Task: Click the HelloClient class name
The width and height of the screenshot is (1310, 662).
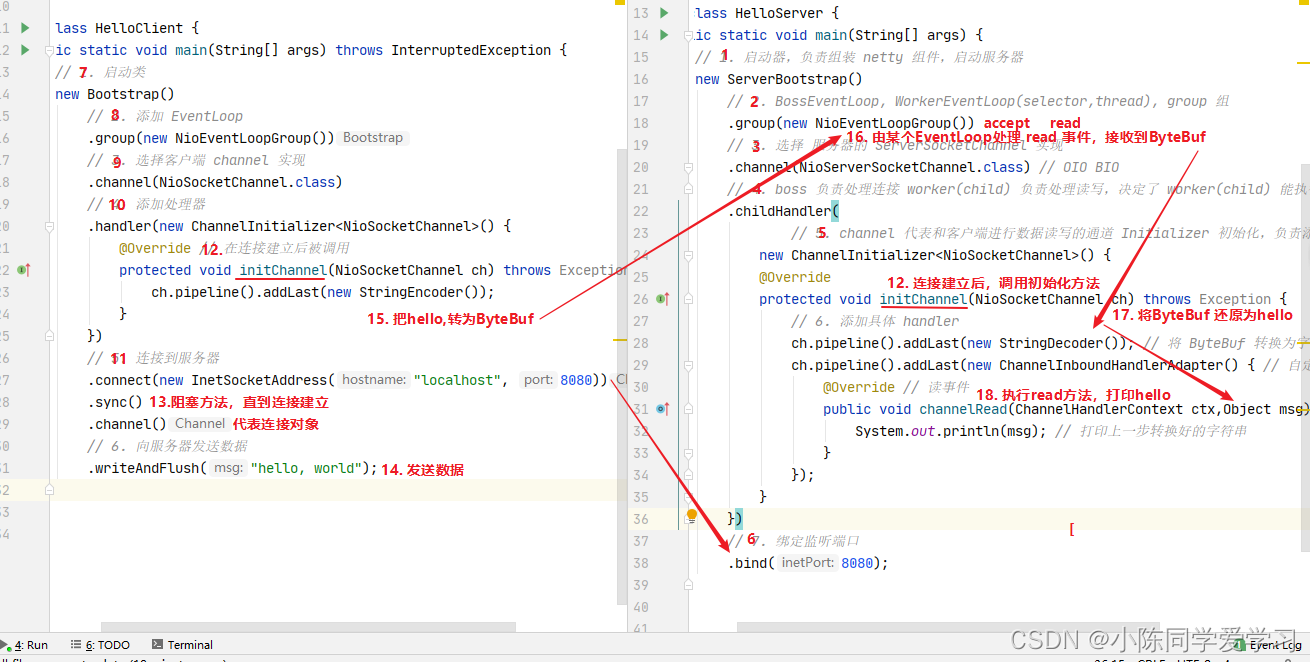Action: point(139,28)
